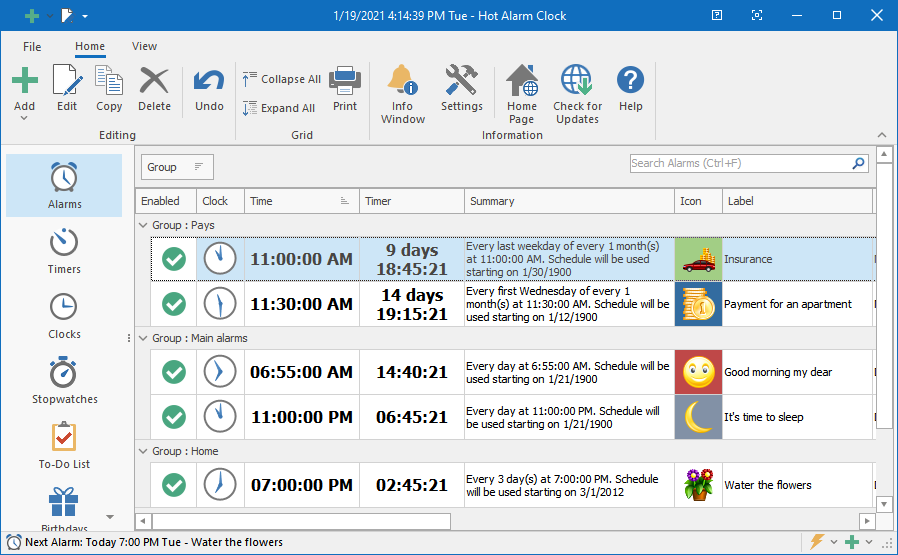Image resolution: width=898 pixels, height=555 pixels.
Task: Open the dropdown arrow under Add
Action: [24, 119]
